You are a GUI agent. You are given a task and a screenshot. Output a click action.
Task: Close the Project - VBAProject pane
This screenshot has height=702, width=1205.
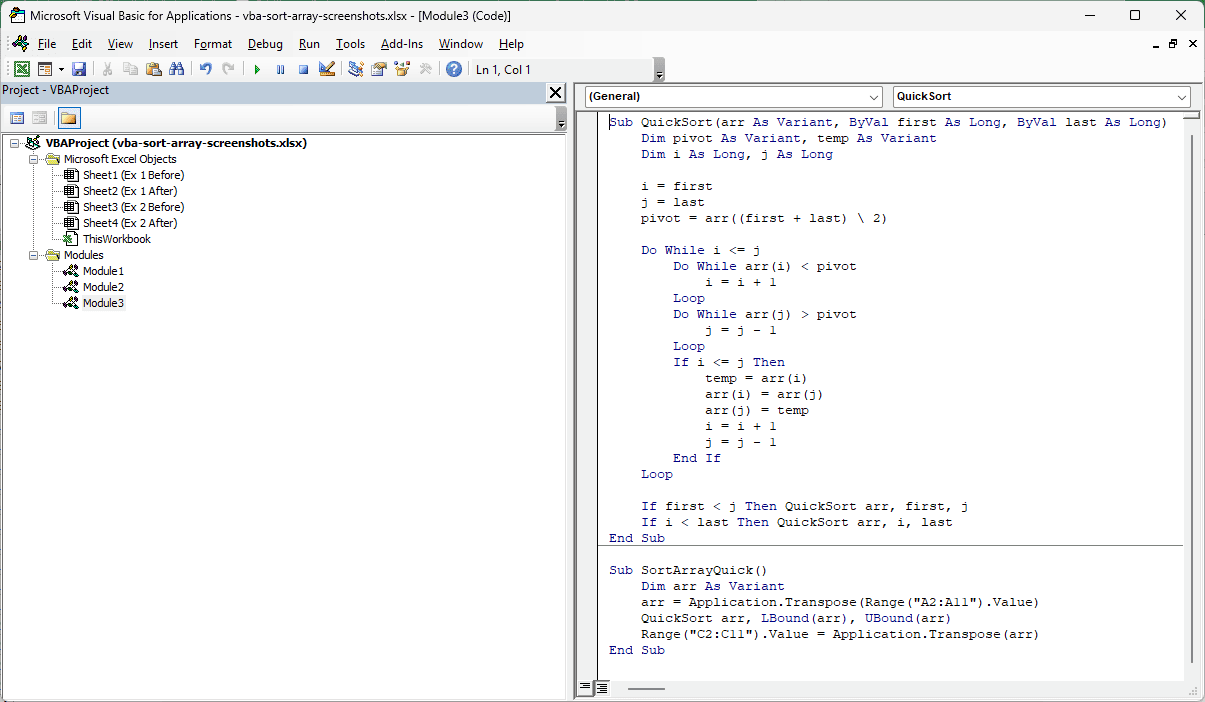click(555, 92)
